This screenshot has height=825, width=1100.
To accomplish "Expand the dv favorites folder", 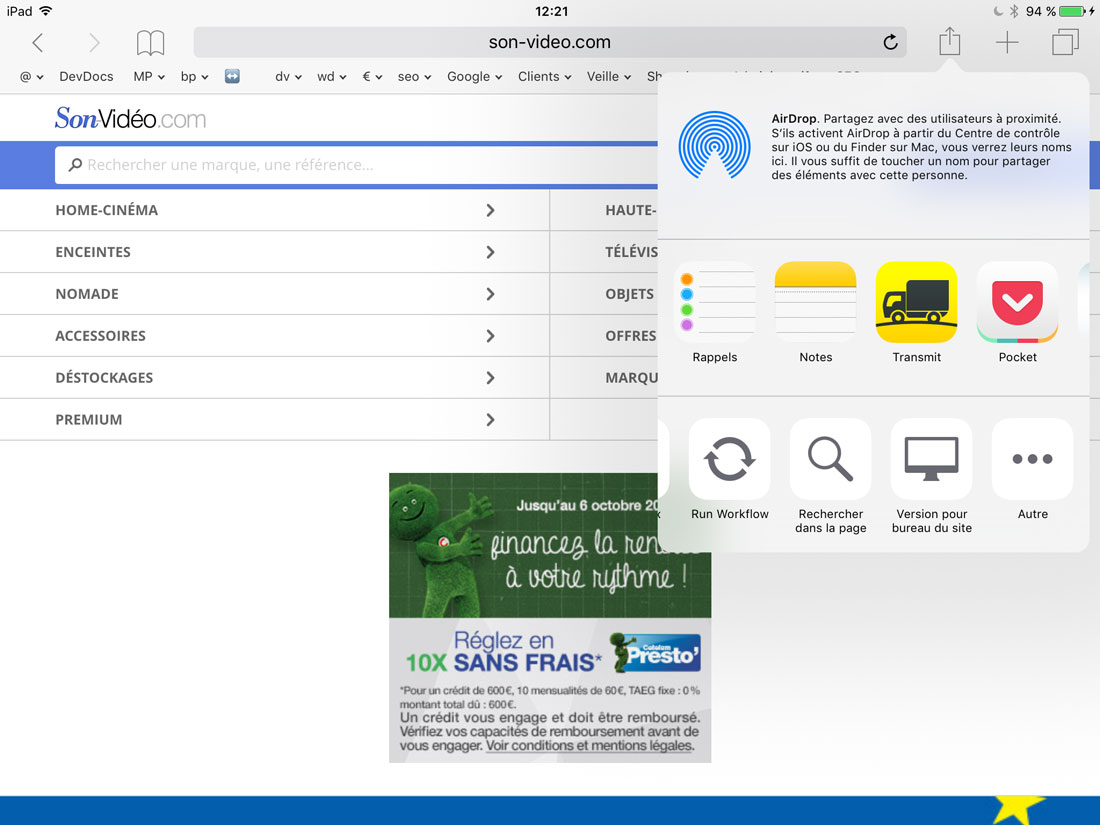I will coord(288,76).
